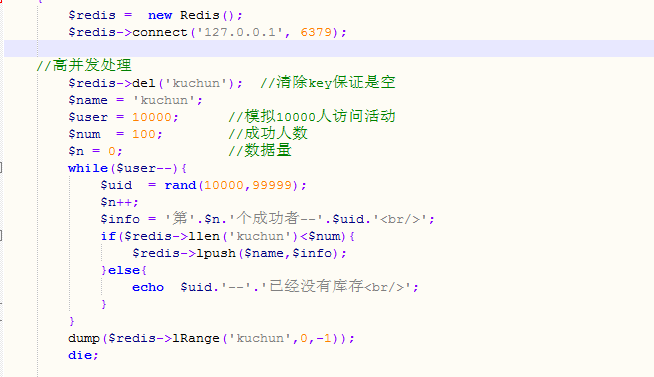The height and width of the screenshot is (377, 654).
Task: Click the 'rand' function call
Action: pos(180,185)
